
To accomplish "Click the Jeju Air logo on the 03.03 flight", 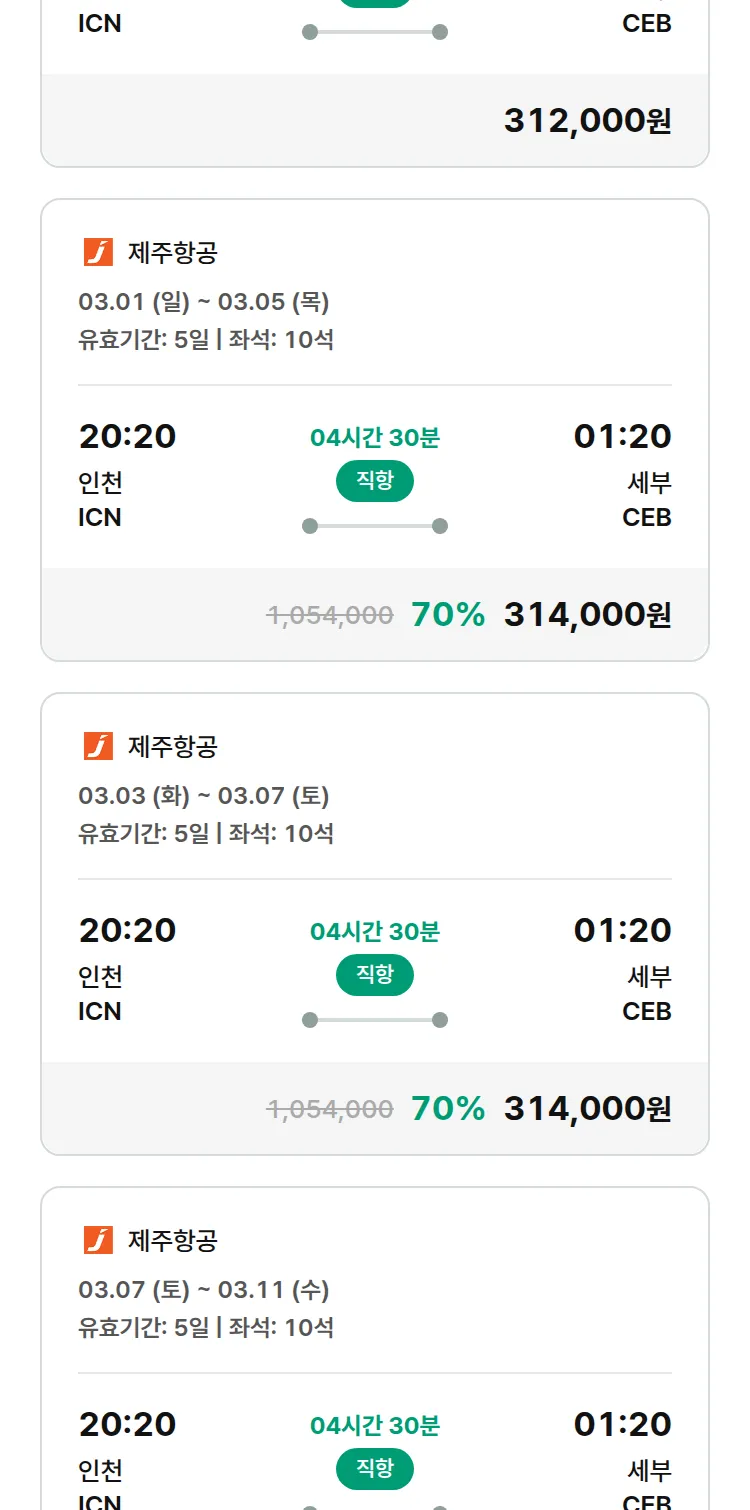I will coord(98,746).
